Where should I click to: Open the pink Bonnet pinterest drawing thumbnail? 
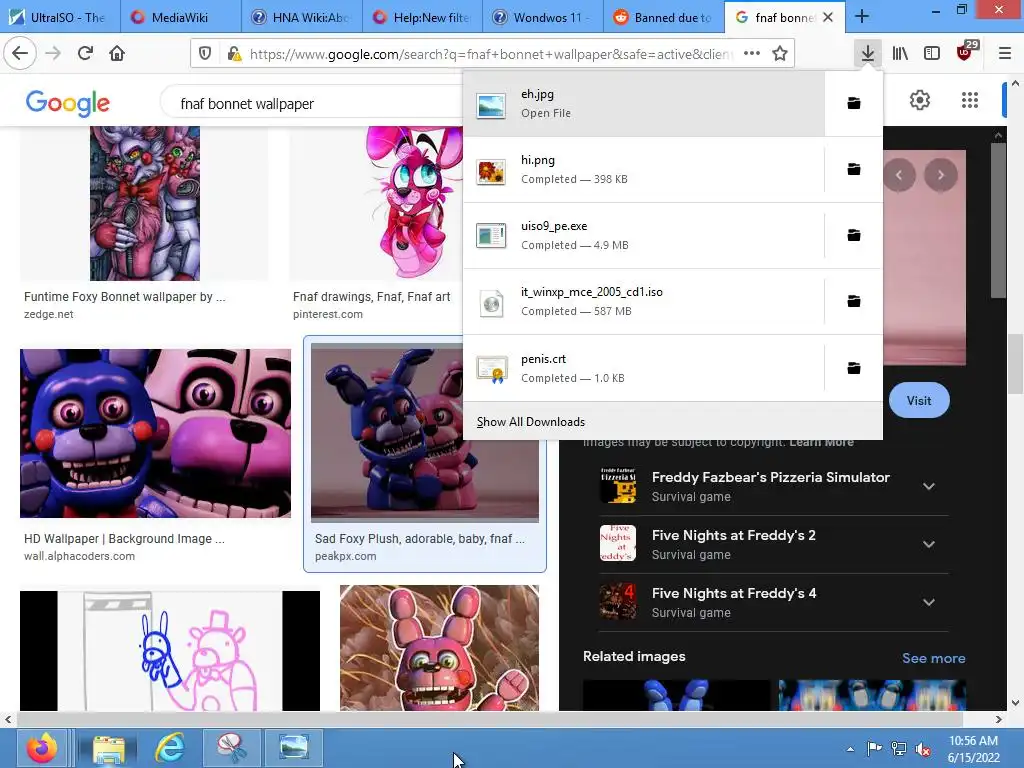[x=376, y=203]
